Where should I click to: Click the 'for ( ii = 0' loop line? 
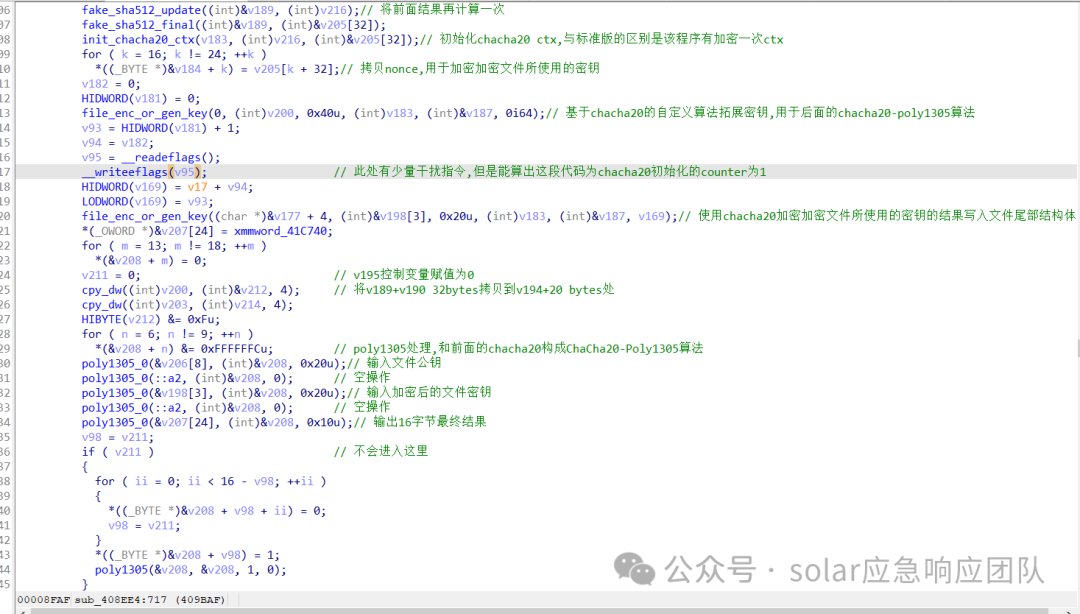click(210, 481)
